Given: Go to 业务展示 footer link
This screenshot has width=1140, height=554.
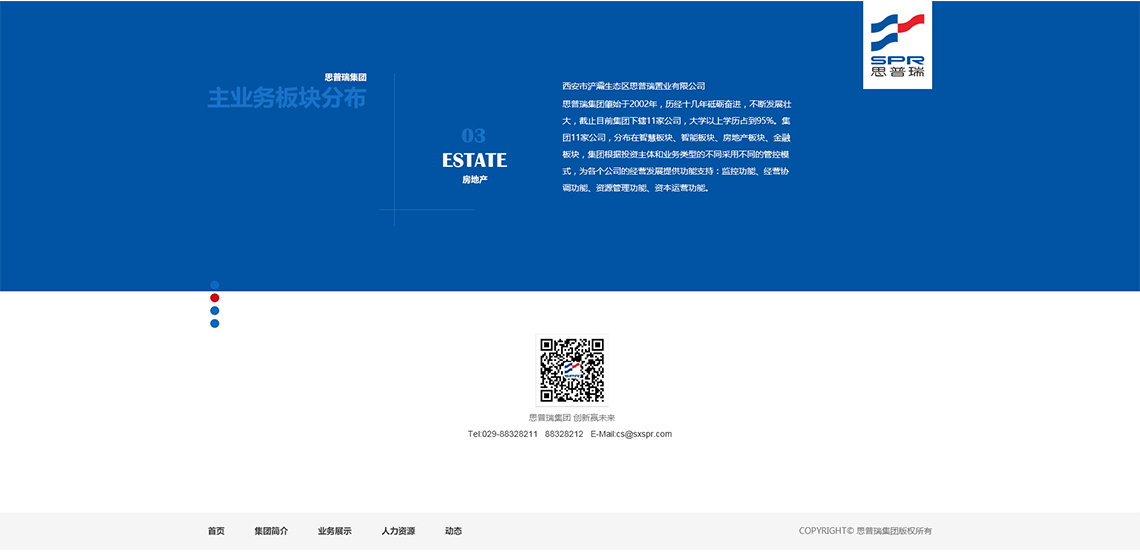Looking at the screenshot, I should (x=334, y=531).
